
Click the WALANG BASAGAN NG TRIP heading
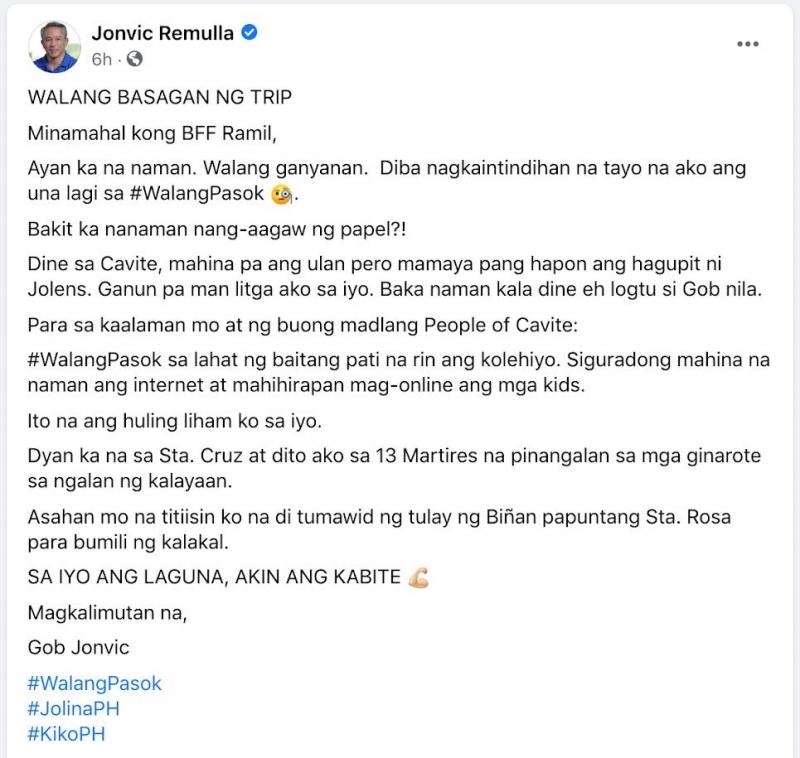click(x=160, y=97)
